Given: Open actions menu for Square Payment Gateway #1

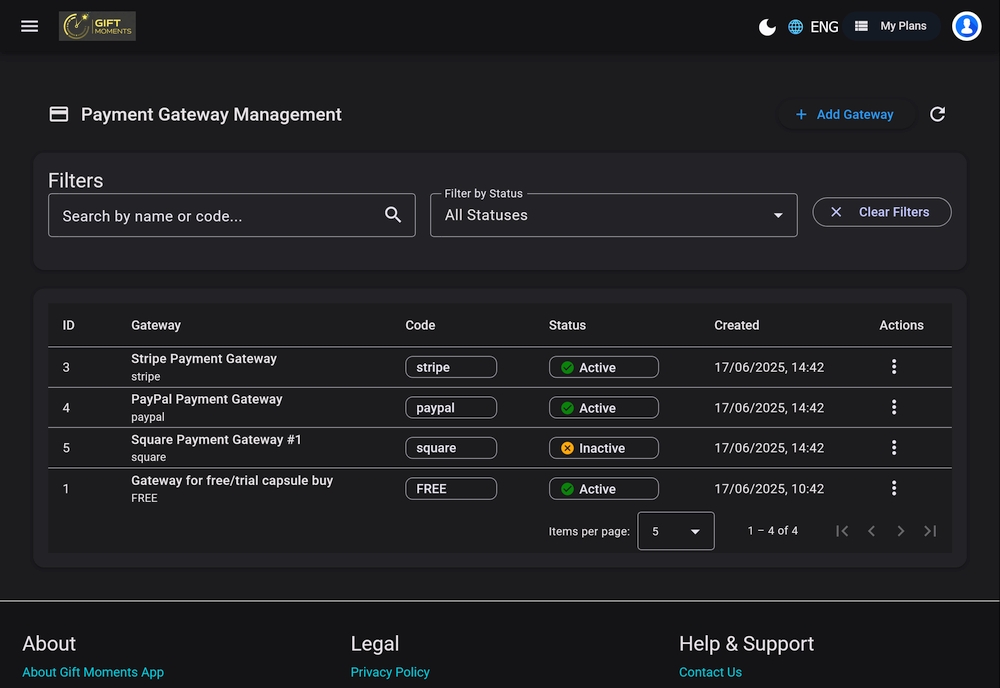Looking at the screenshot, I should point(894,448).
